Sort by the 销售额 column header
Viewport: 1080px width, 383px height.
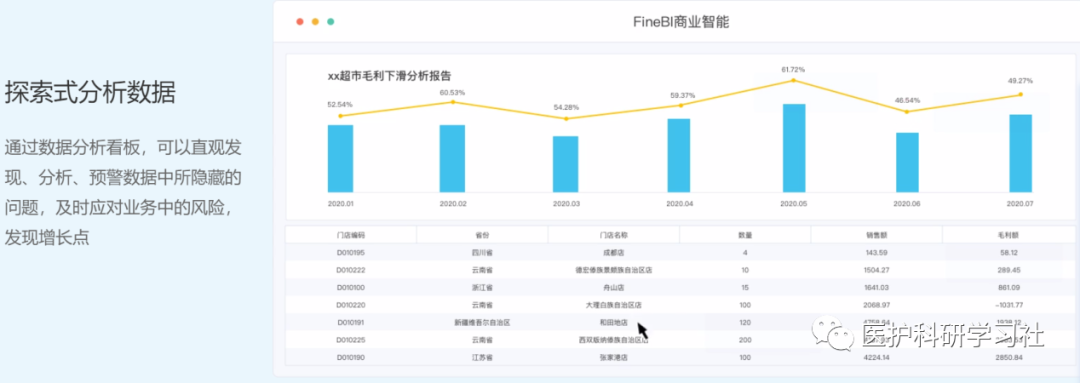click(876, 235)
